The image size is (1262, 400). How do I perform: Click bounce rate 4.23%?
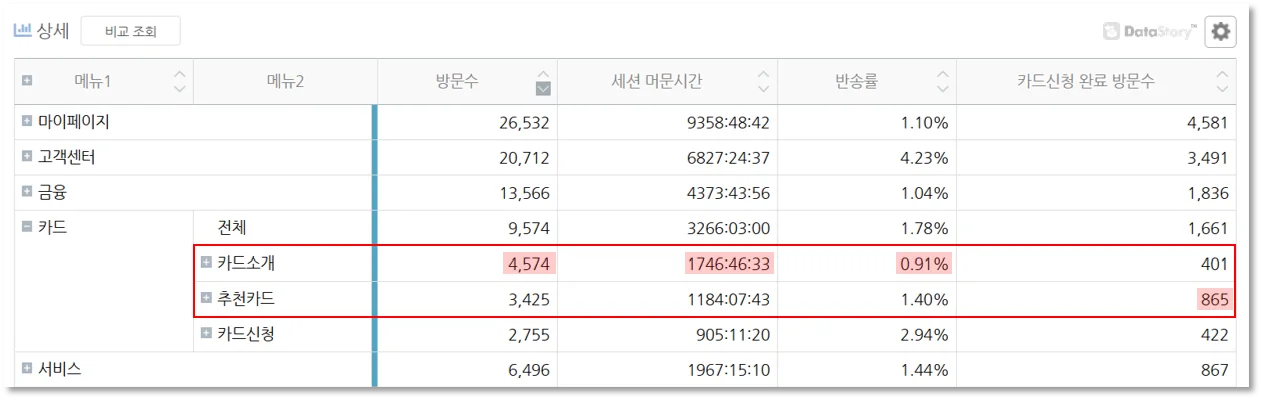pyautogui.click(x=924, y=158)
